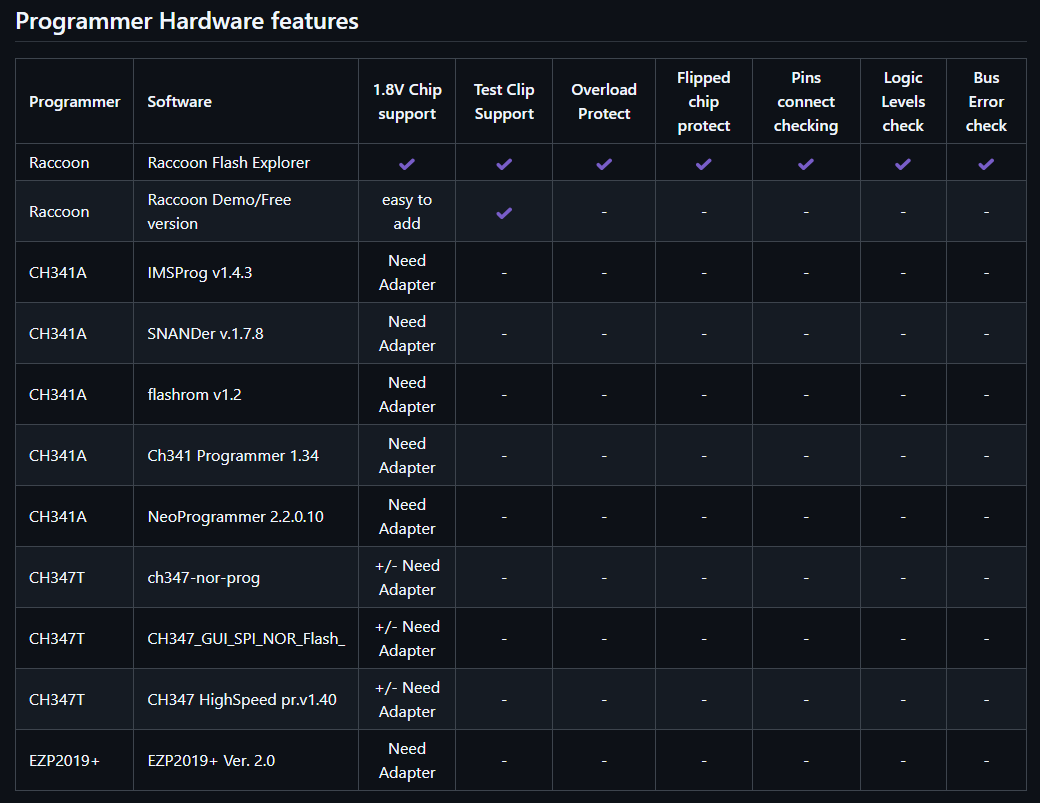The width and height of the screenshot is (1040, 803).
Task: Click the Test Clip Support checkmark in Raccoon Flash Explorer row
Action: pos(504,164)
